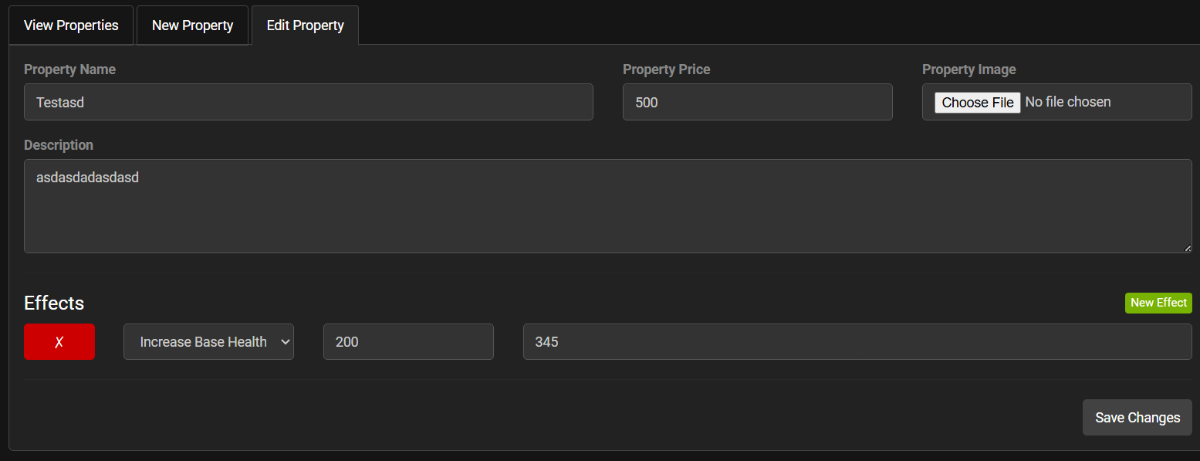Click the effect field showing 200

[408, 342]
